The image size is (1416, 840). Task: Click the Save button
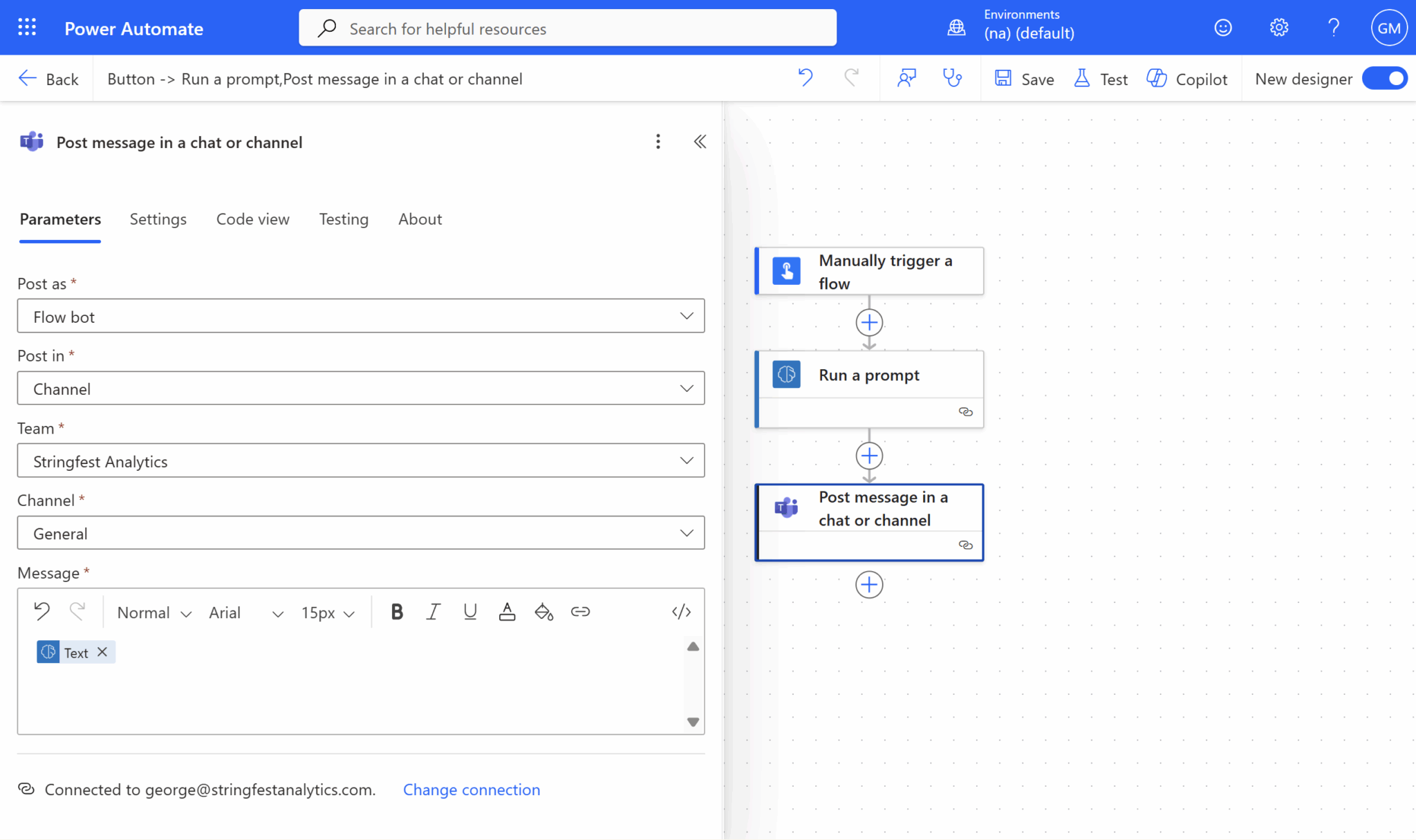click(1024, 79)
